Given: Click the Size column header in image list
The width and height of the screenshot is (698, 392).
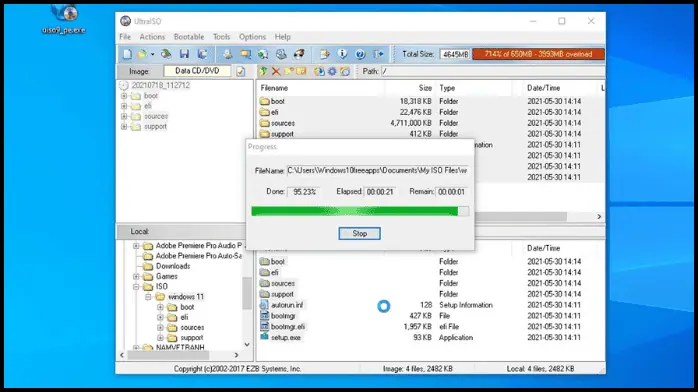Looking at the screenshot, I should click(x=425, y=88).
